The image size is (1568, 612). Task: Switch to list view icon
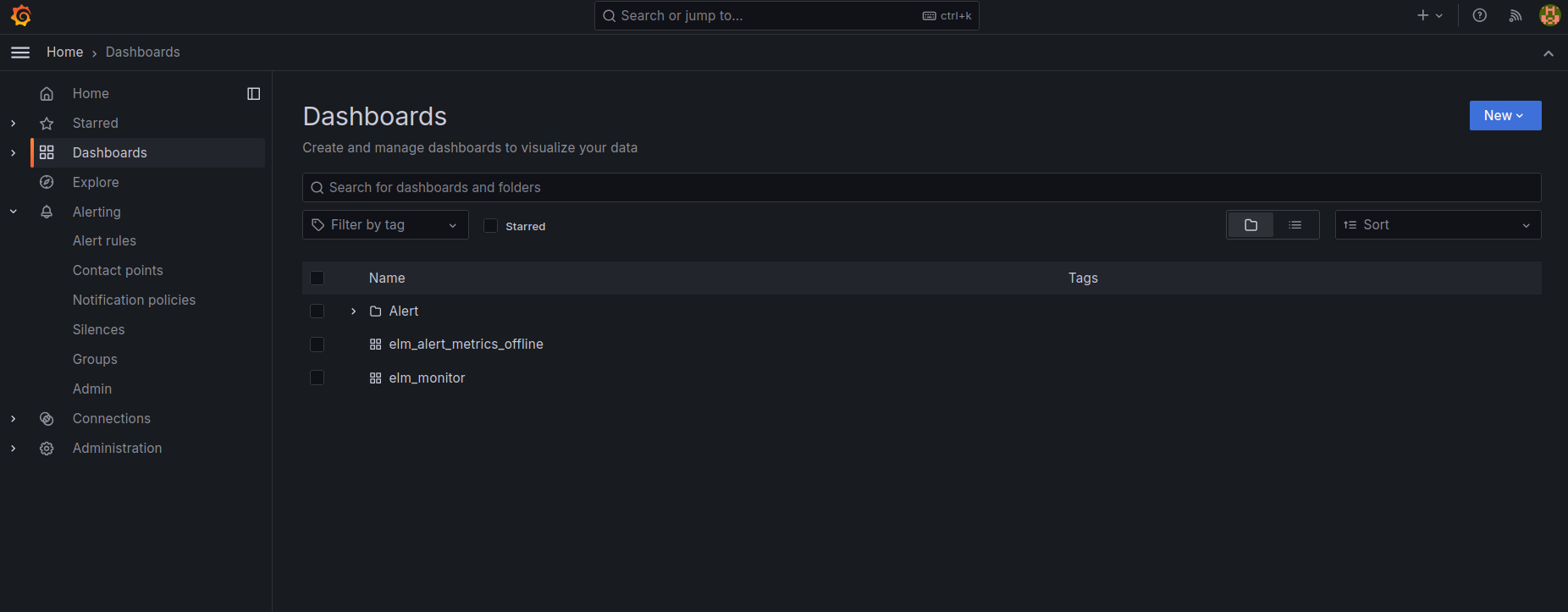[1295, 225]
